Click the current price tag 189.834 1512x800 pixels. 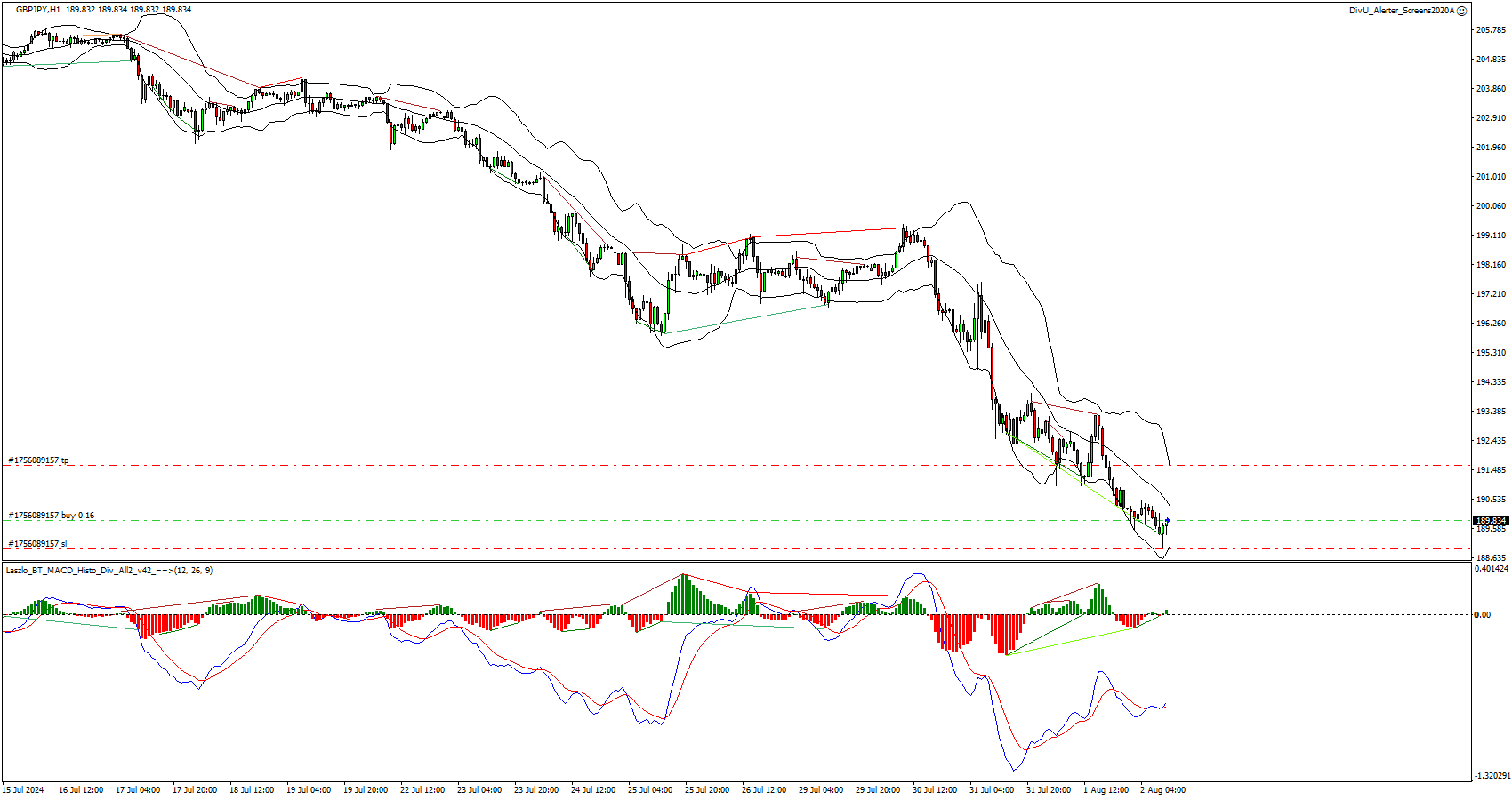pyautogui.click(x=1491, y=521)
